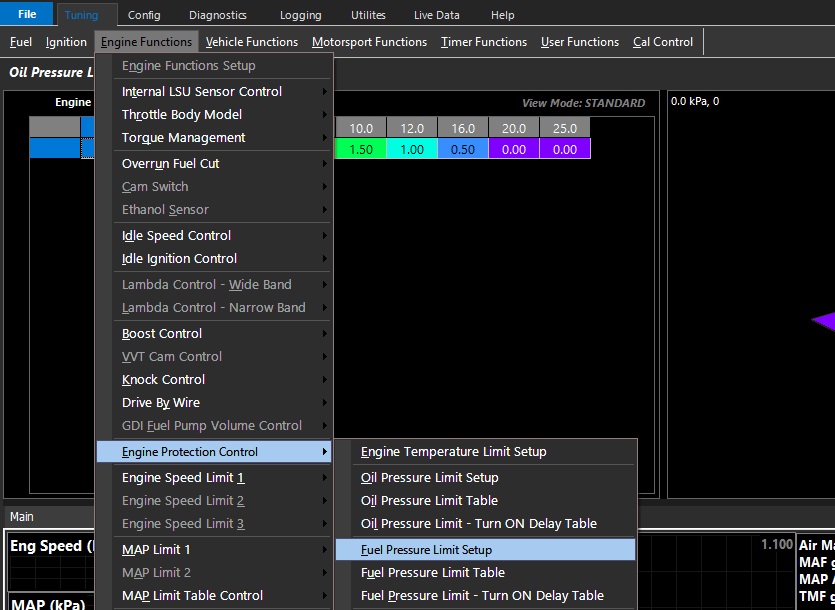Select the green 1.50 table cell
Viewport: 835px width, 610px height.
[x=361, y=149]
